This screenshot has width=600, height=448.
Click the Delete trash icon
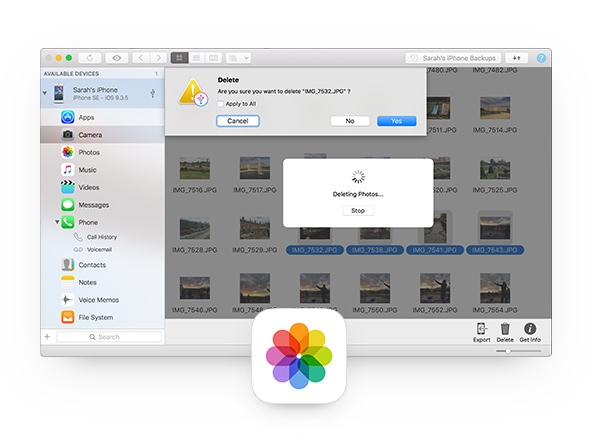point(505,332)
